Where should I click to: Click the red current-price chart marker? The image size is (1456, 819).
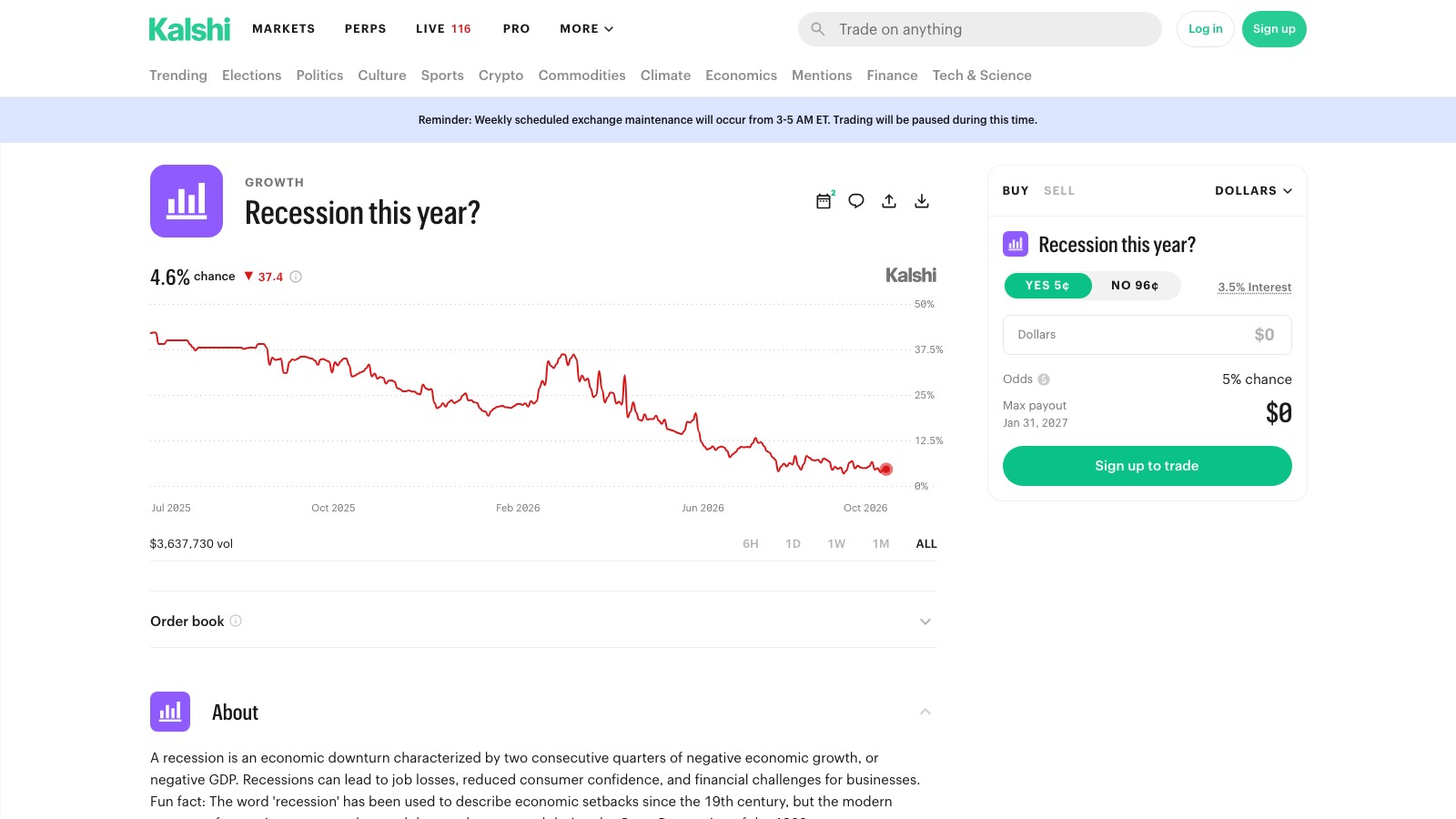tap(886, 470)
